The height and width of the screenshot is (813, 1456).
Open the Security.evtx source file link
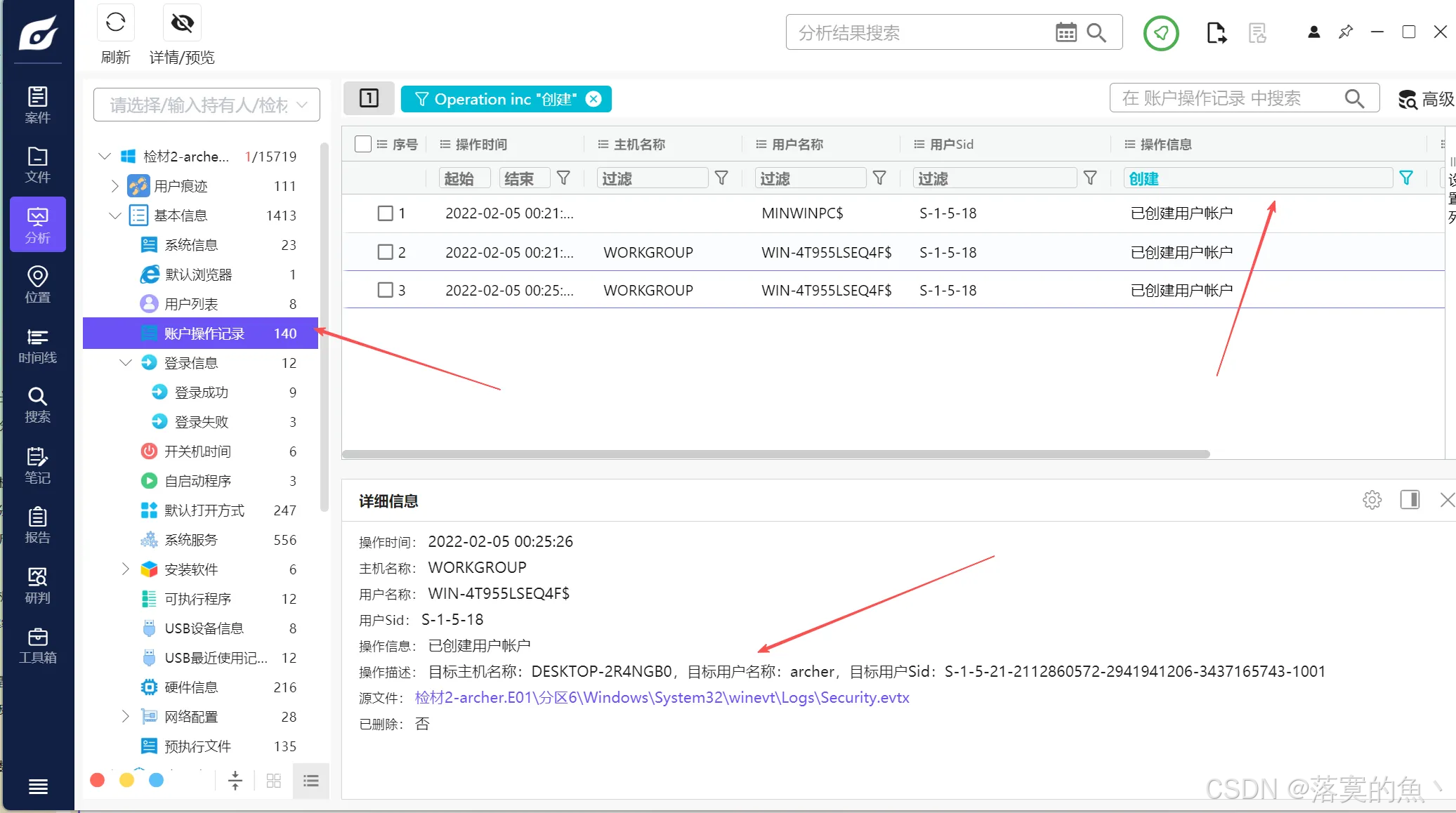(662, 698)
